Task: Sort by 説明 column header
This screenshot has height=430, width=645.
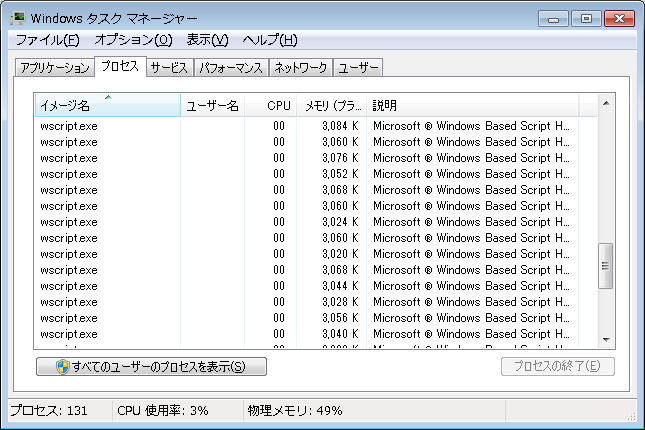Action: [x=473, y=105]
